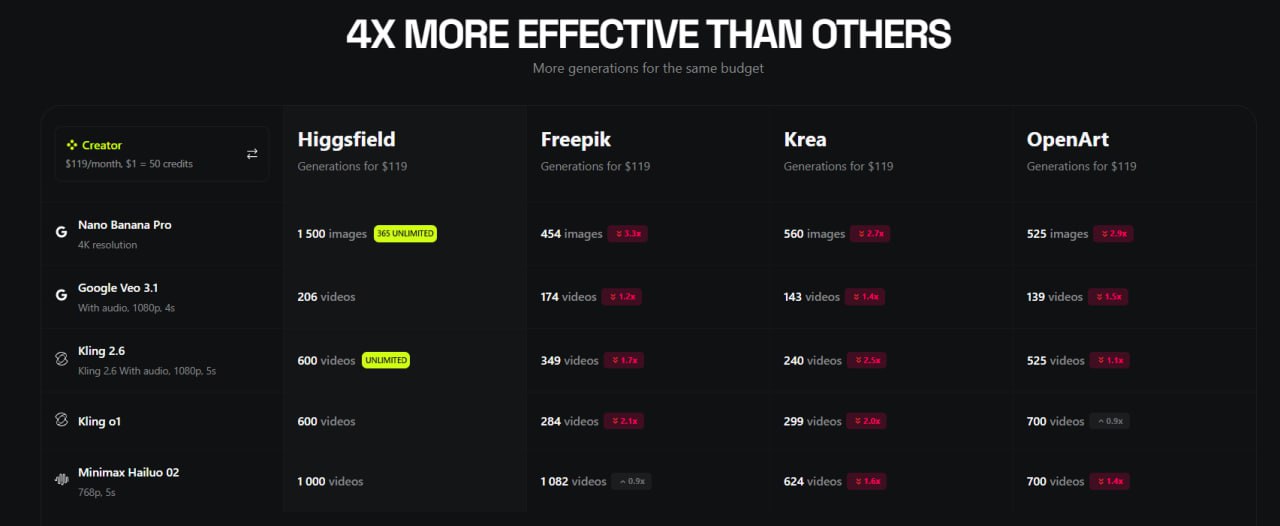Click the UNLIMITED badge in Kling 2.6 row
Screen dimensions: 1280x526
386,360
